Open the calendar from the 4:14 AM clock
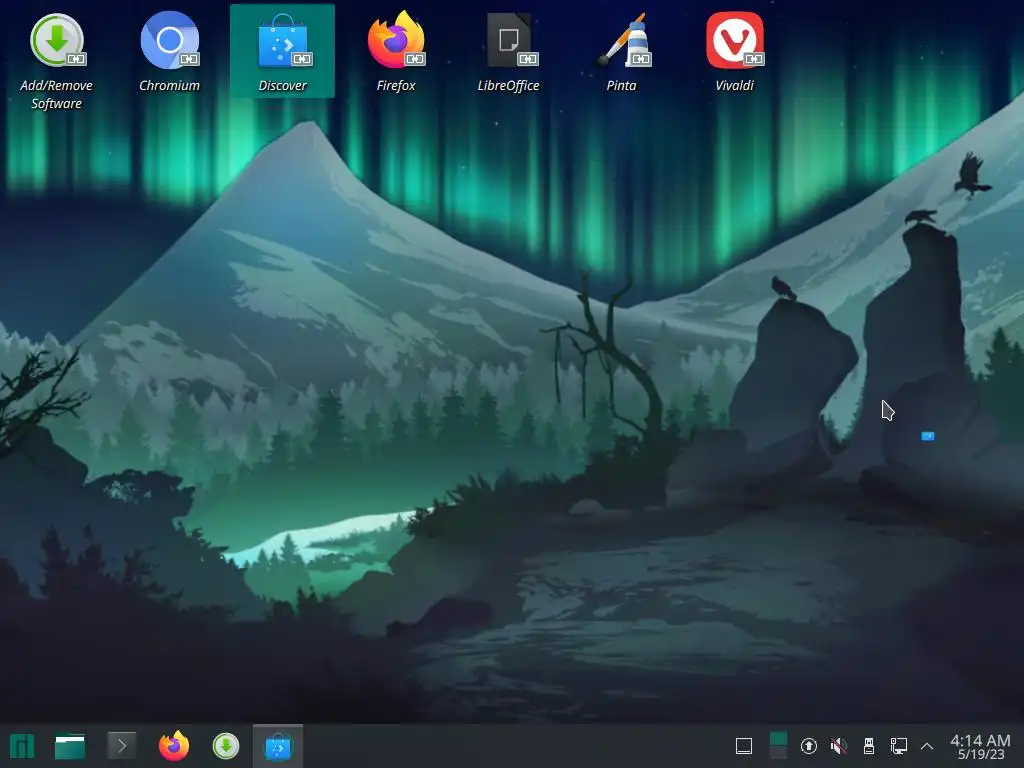The width and height of the screenshot is (1024, 768). click(x=980, y=746)
